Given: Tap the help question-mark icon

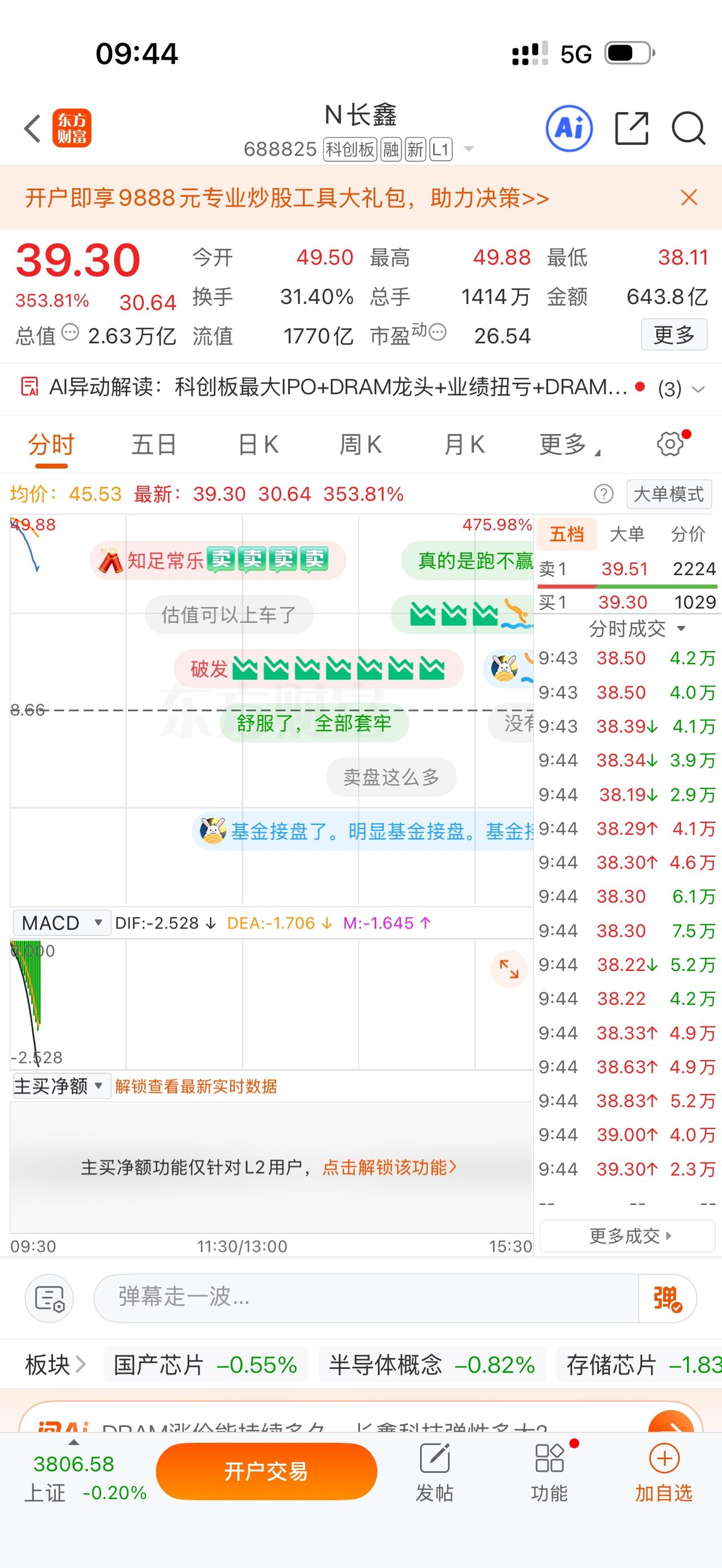Looking at the screenshot, I should [x=604, y=494].
